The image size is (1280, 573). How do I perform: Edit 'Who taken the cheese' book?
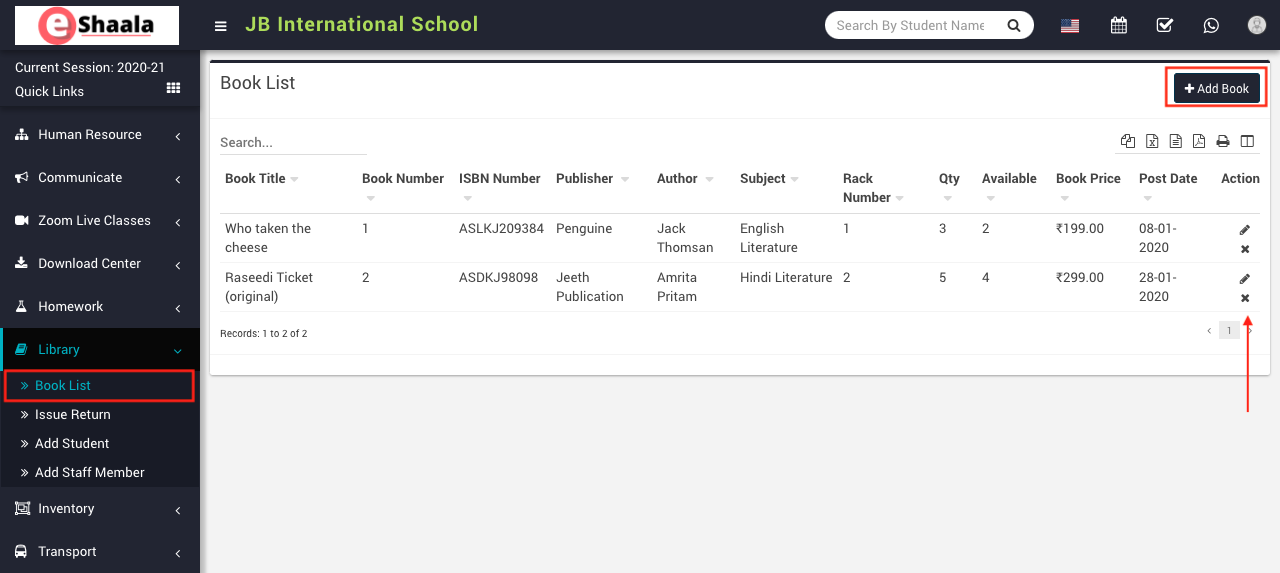coord(1245,230)
